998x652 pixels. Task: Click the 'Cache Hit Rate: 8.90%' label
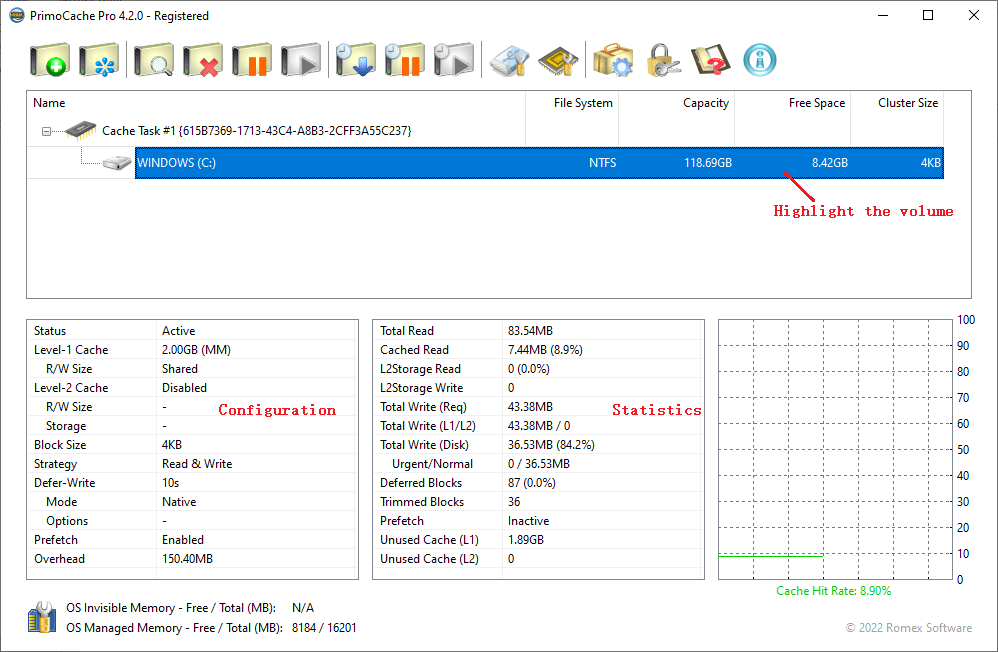[x=833, y=591]
